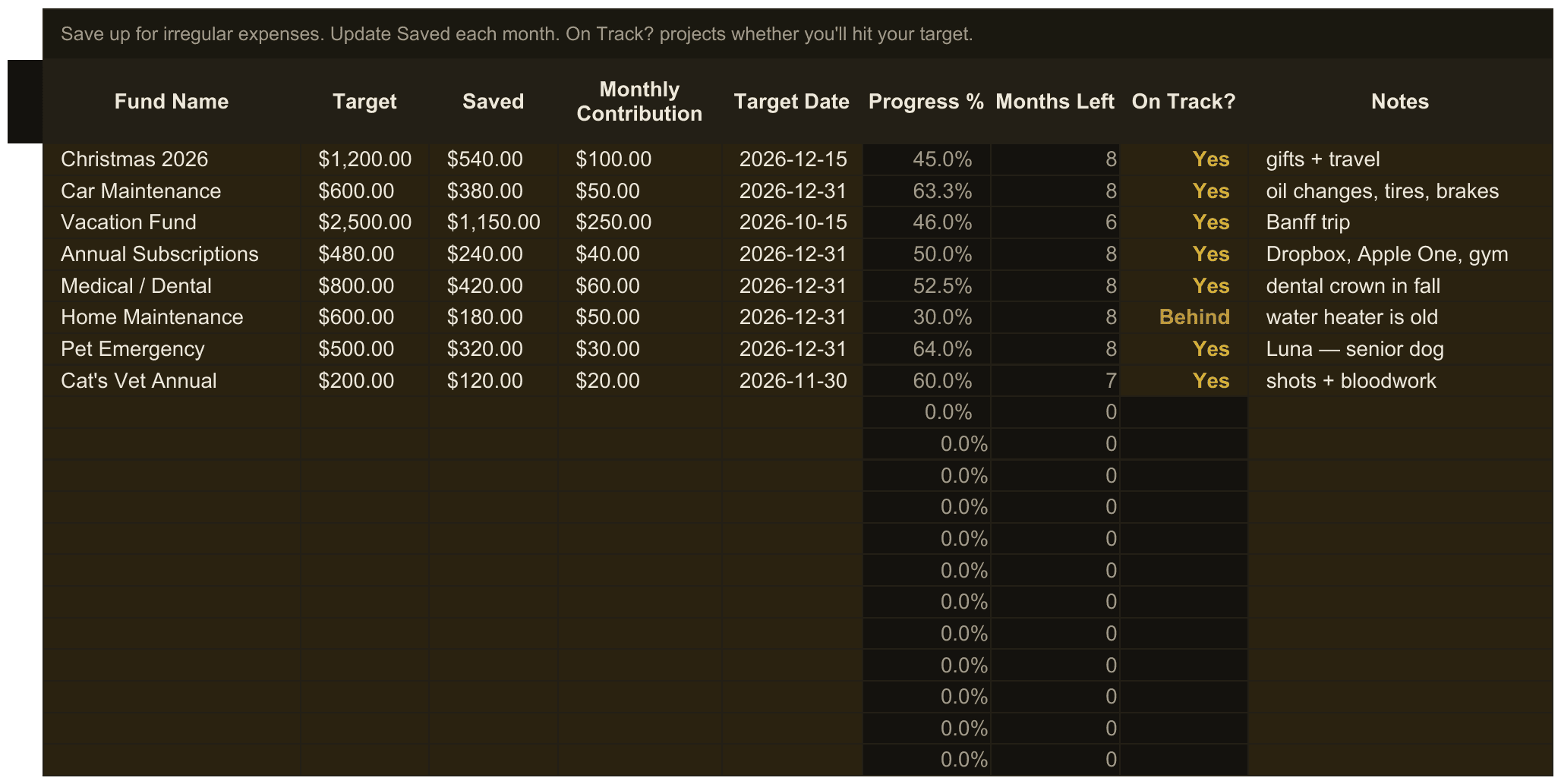Select the Fund Name column header
This screenshot has width=1561, height=784.
172,102
